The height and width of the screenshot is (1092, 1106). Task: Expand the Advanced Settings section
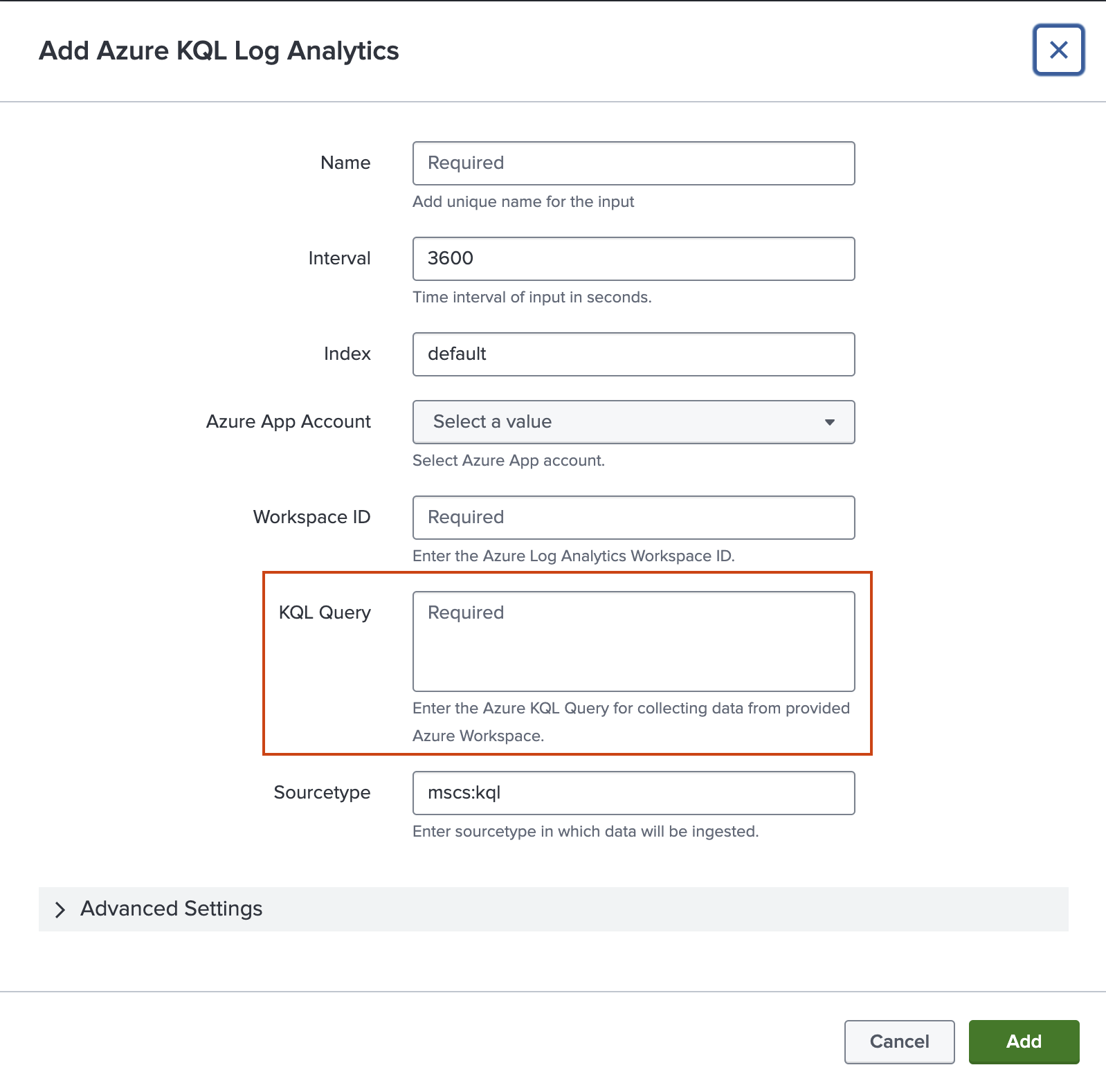(172, 909)
